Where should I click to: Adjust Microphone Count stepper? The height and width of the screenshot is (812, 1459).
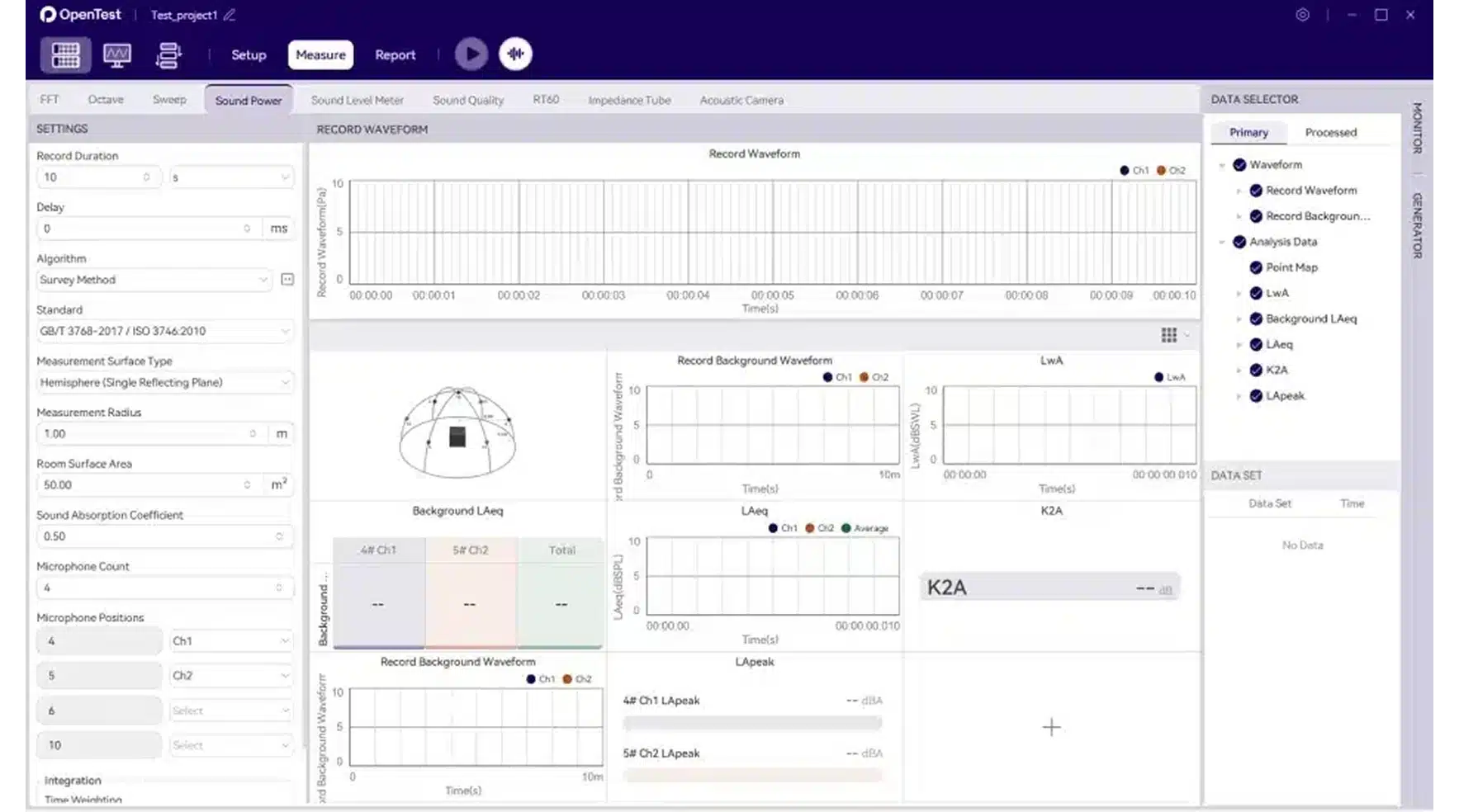[x=279, y=588]
